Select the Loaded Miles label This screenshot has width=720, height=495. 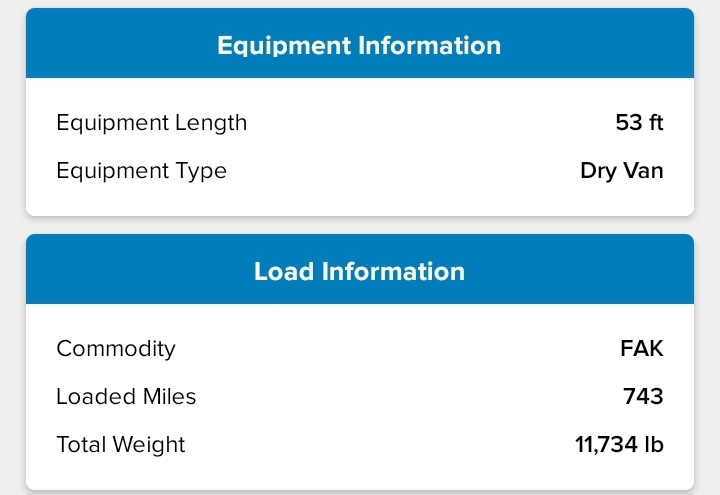[x=126, y=397]
